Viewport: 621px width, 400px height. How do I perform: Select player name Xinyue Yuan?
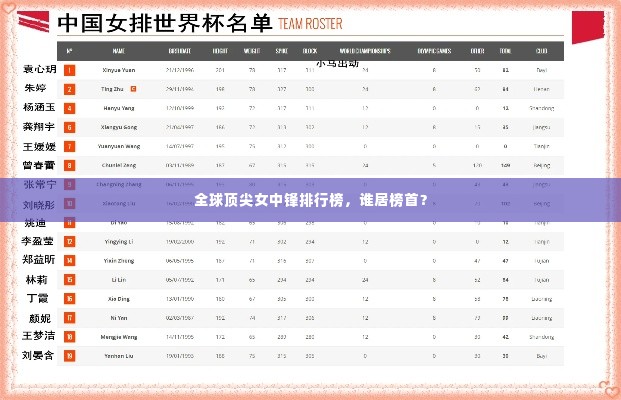(x=119, y=70)
